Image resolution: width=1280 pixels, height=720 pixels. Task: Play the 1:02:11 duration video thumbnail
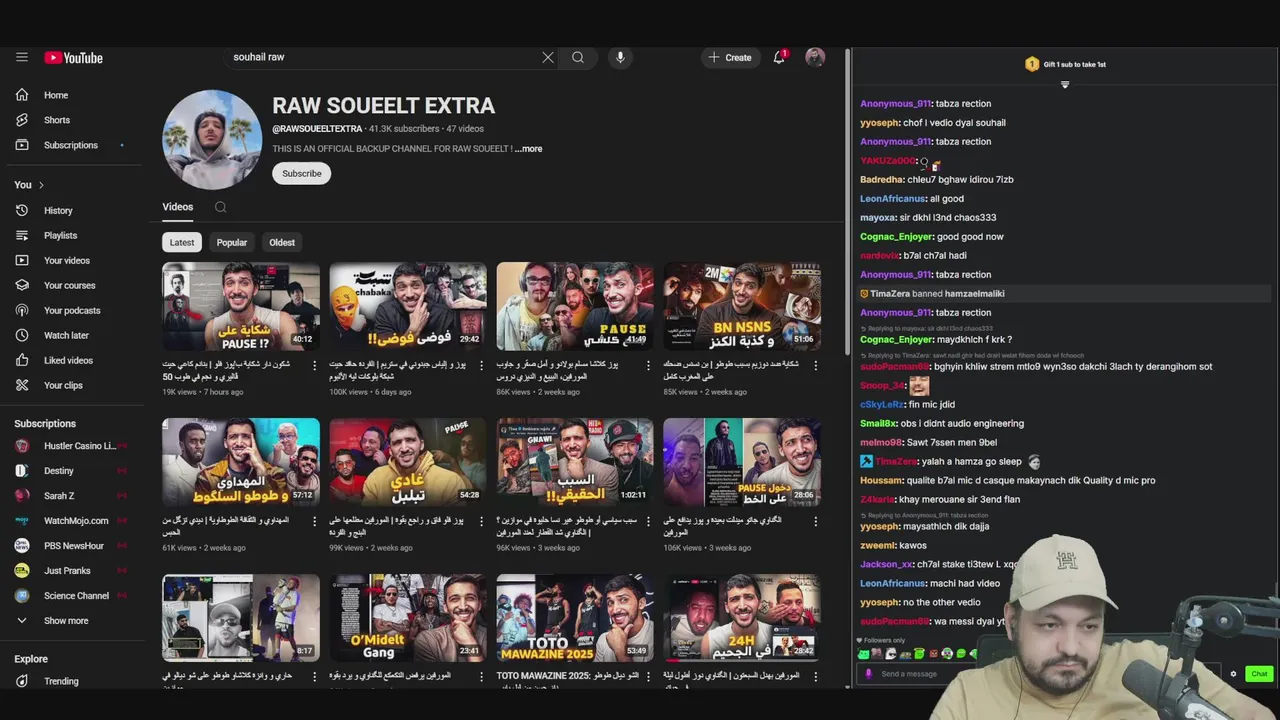coord(575,462)
